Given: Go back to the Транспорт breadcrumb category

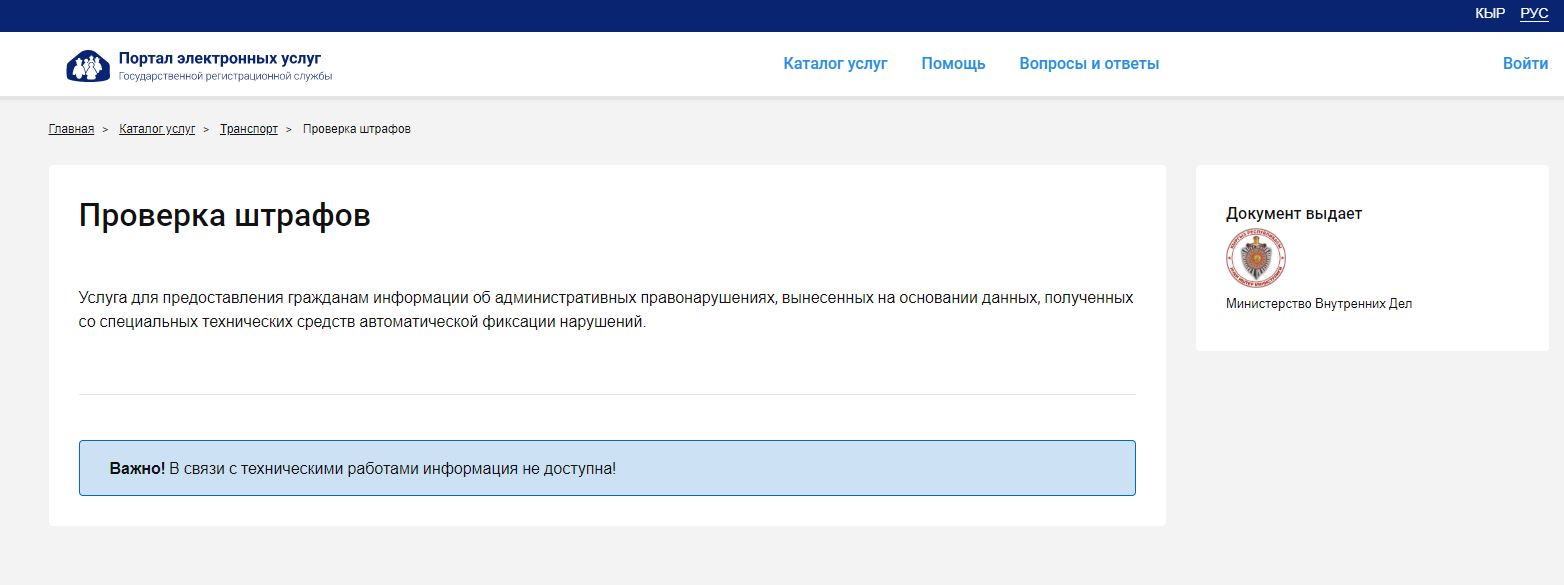Looking at the screenshot, I should tap(249, 129).
